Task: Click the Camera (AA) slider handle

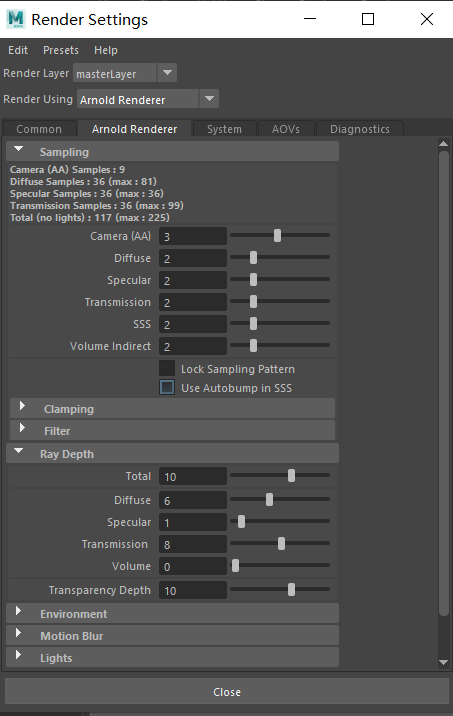Action: pos(277,236)
